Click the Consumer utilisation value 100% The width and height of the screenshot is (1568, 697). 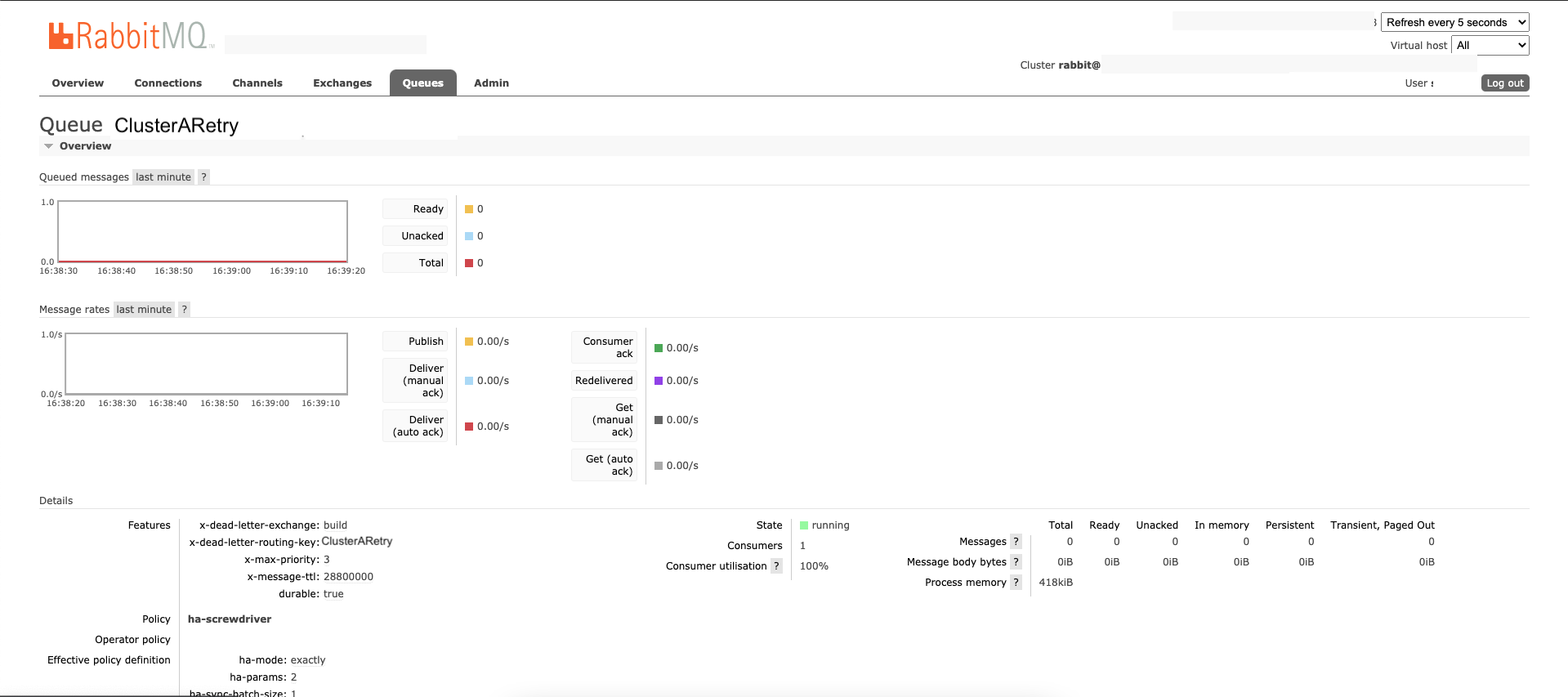814,566
